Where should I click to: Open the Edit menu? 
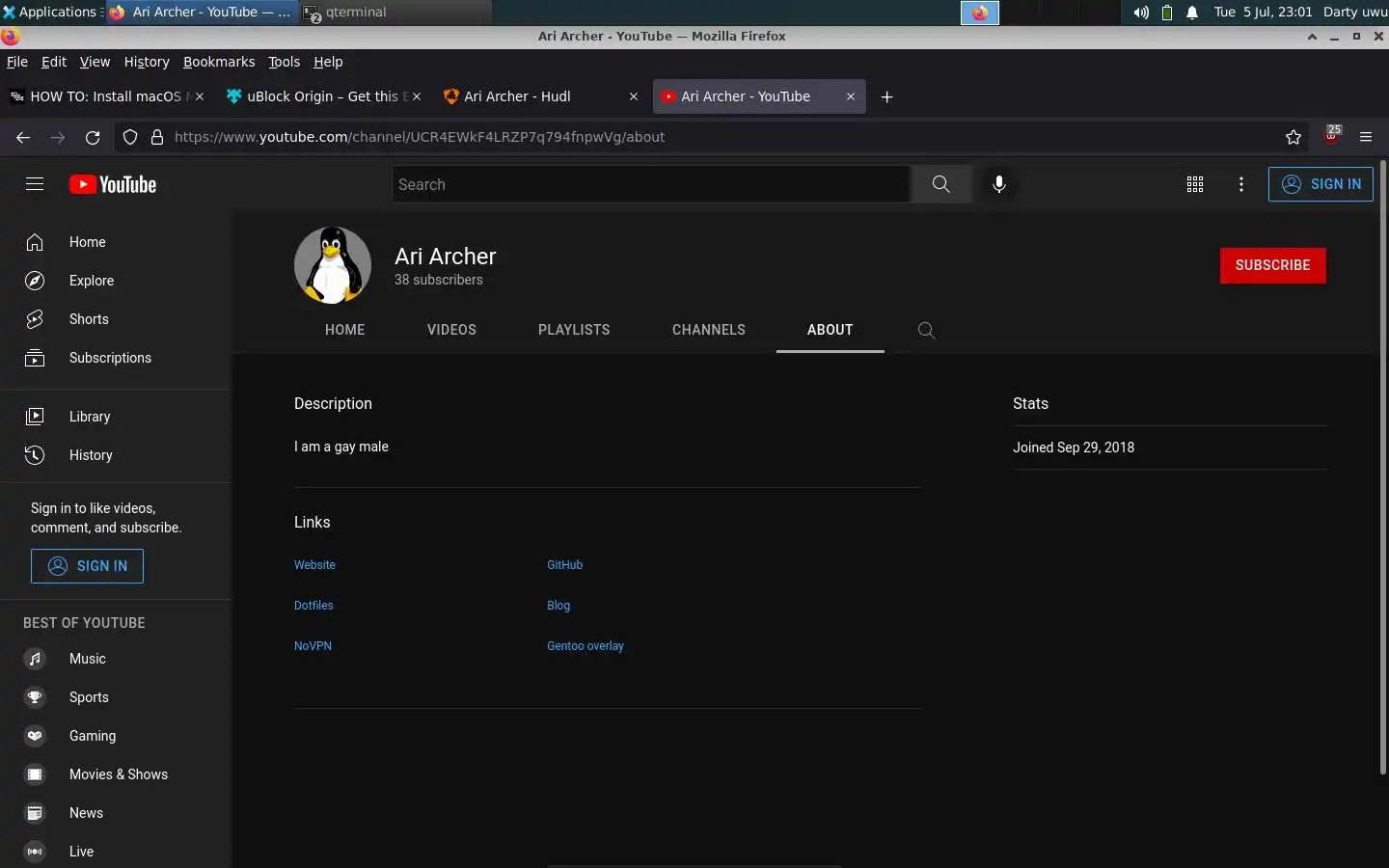click(x=54, y=62)
